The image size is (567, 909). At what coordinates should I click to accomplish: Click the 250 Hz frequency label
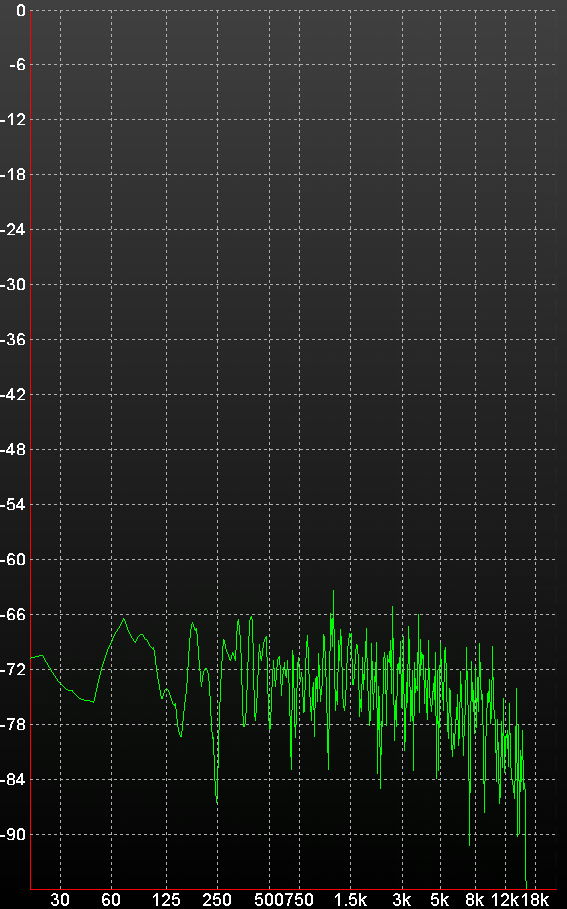click(217, 899)
